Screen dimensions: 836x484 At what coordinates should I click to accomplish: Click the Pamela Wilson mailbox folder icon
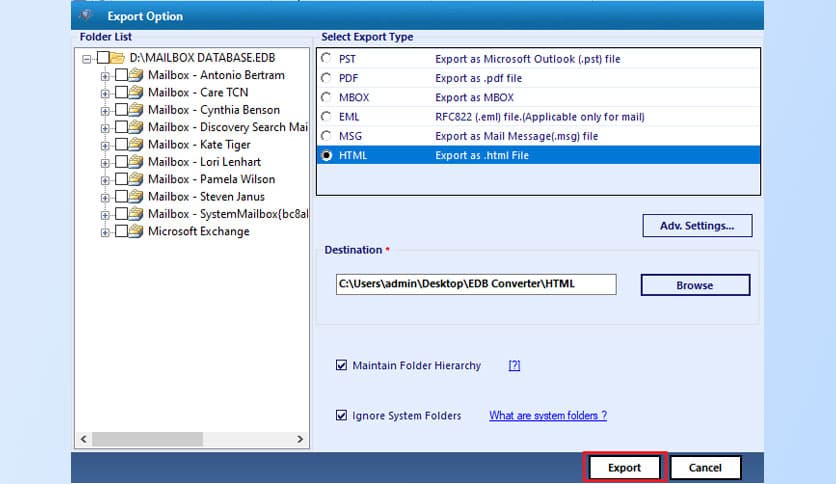(136, 179)
